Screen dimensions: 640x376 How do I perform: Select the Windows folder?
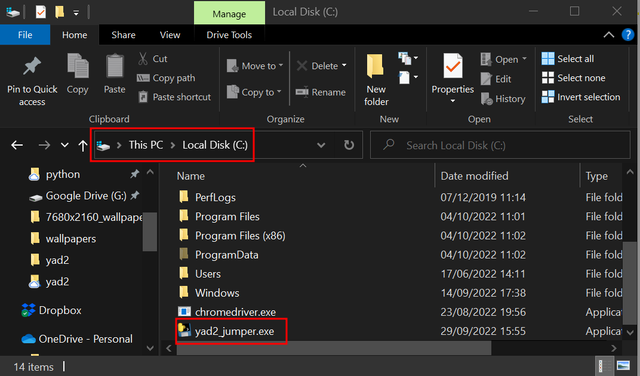(217, 293)
